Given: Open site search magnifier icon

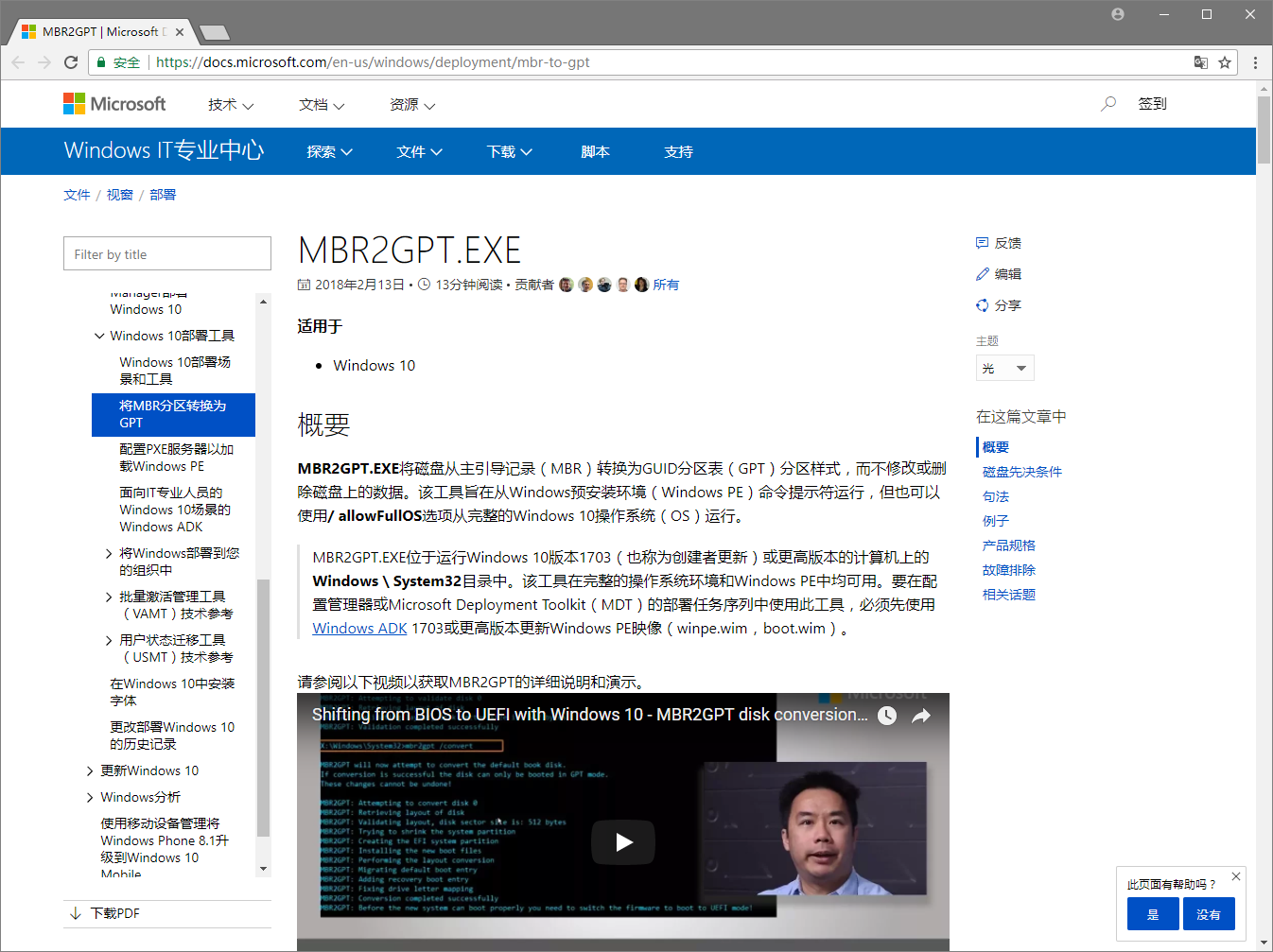Looking at the screenshot, I should click(1108, 103).
